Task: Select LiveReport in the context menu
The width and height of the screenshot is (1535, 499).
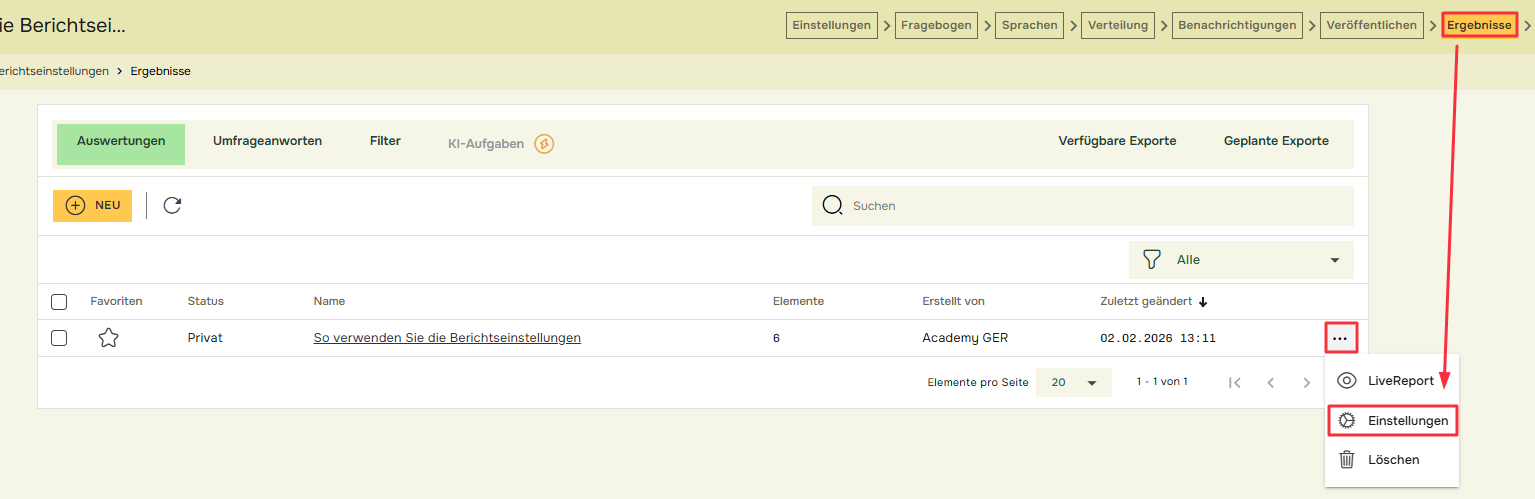Action: point(1390,381)
